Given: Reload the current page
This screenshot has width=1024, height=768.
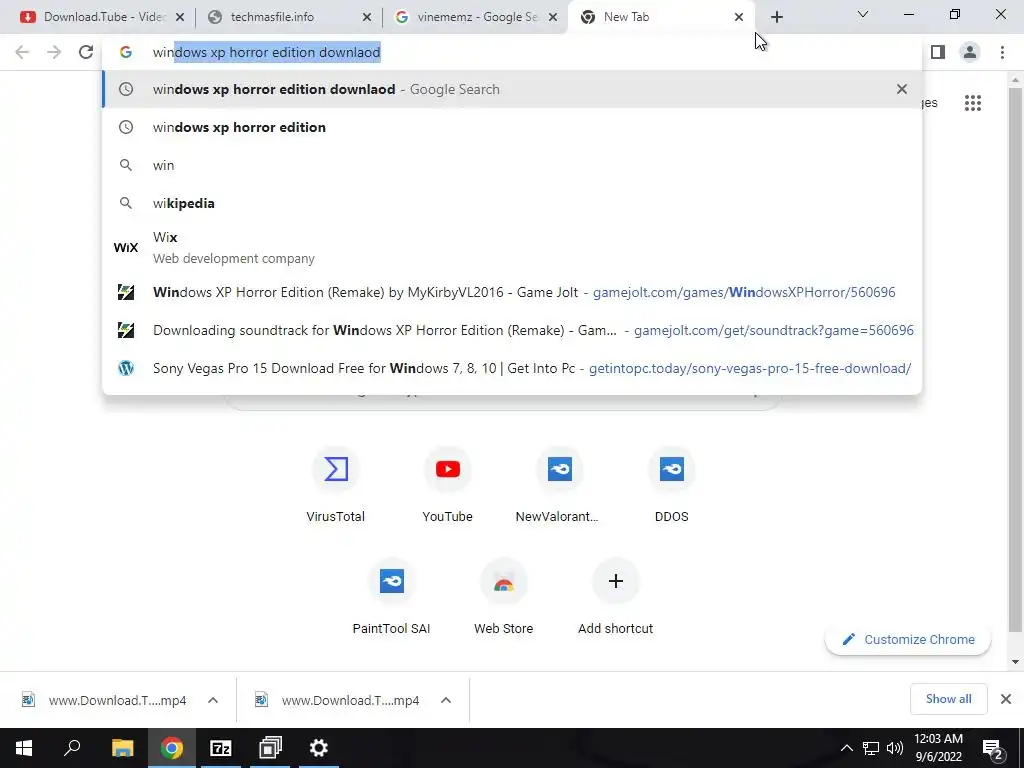Looking at the screenshot, I should [86, 52].
